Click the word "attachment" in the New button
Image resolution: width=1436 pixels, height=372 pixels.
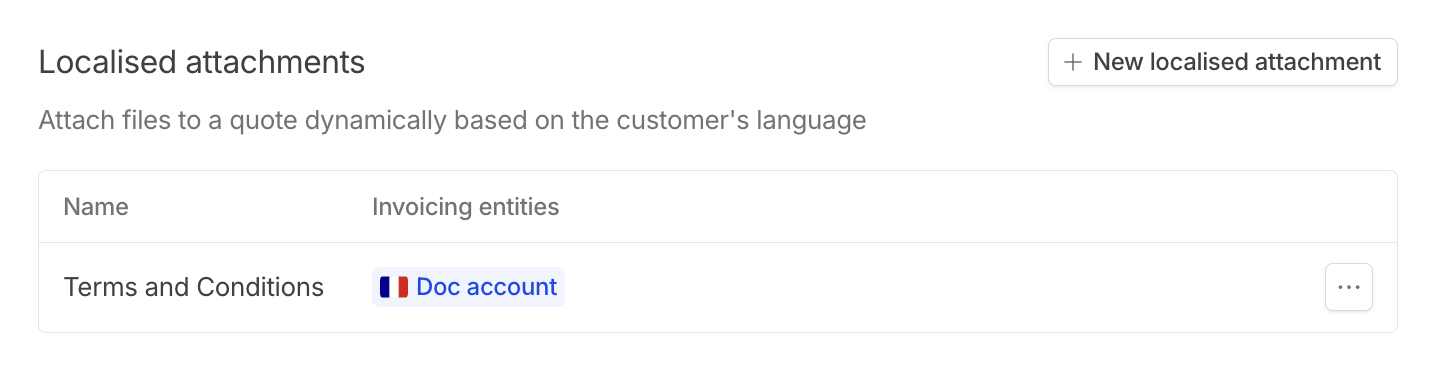pyautogui.click(x=1314, y=62)
